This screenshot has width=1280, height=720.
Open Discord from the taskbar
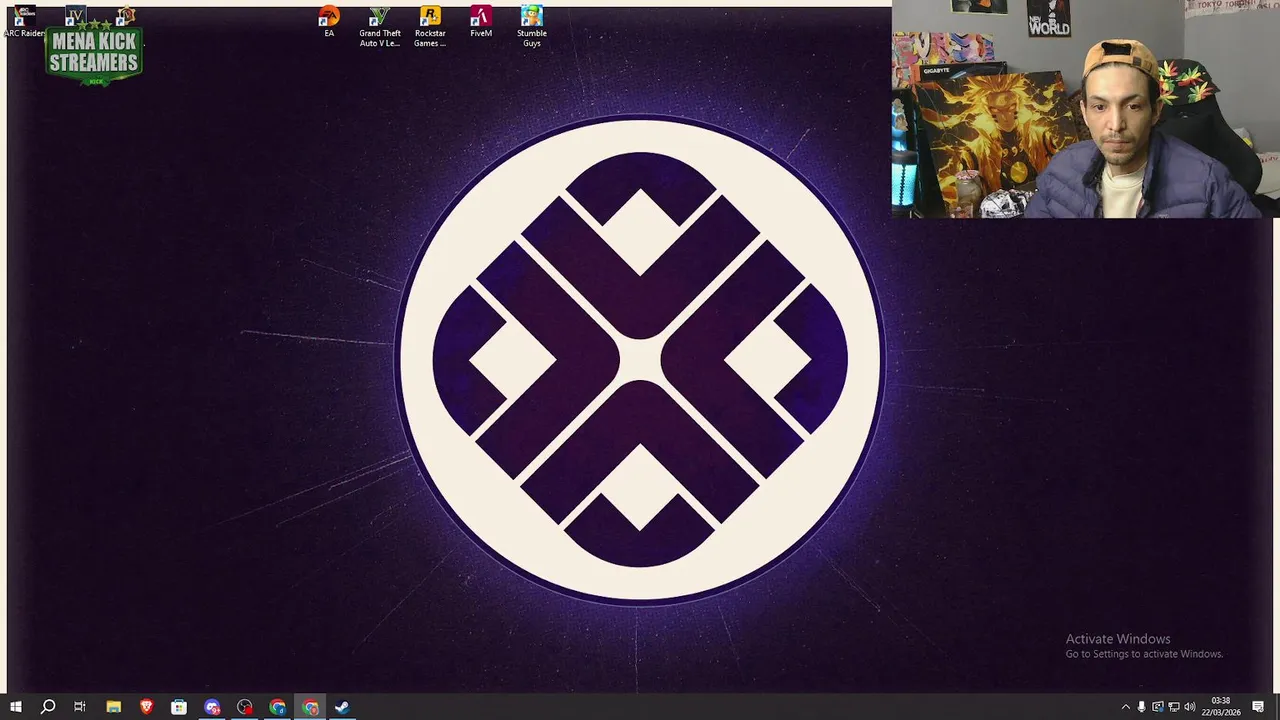tap(212, 707)
